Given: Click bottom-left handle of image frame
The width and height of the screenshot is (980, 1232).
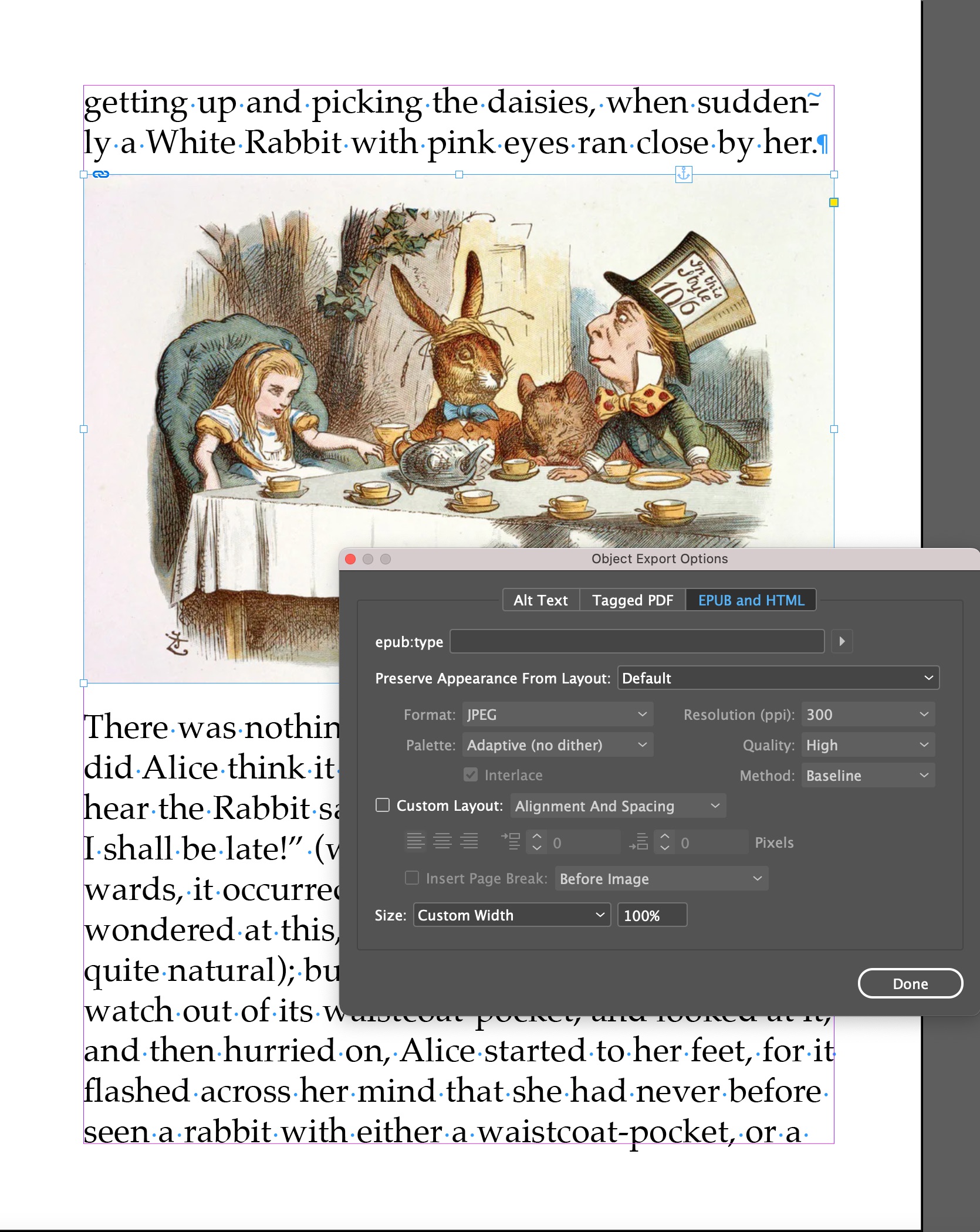Looking at the screenshot, I should coord(83,683).
